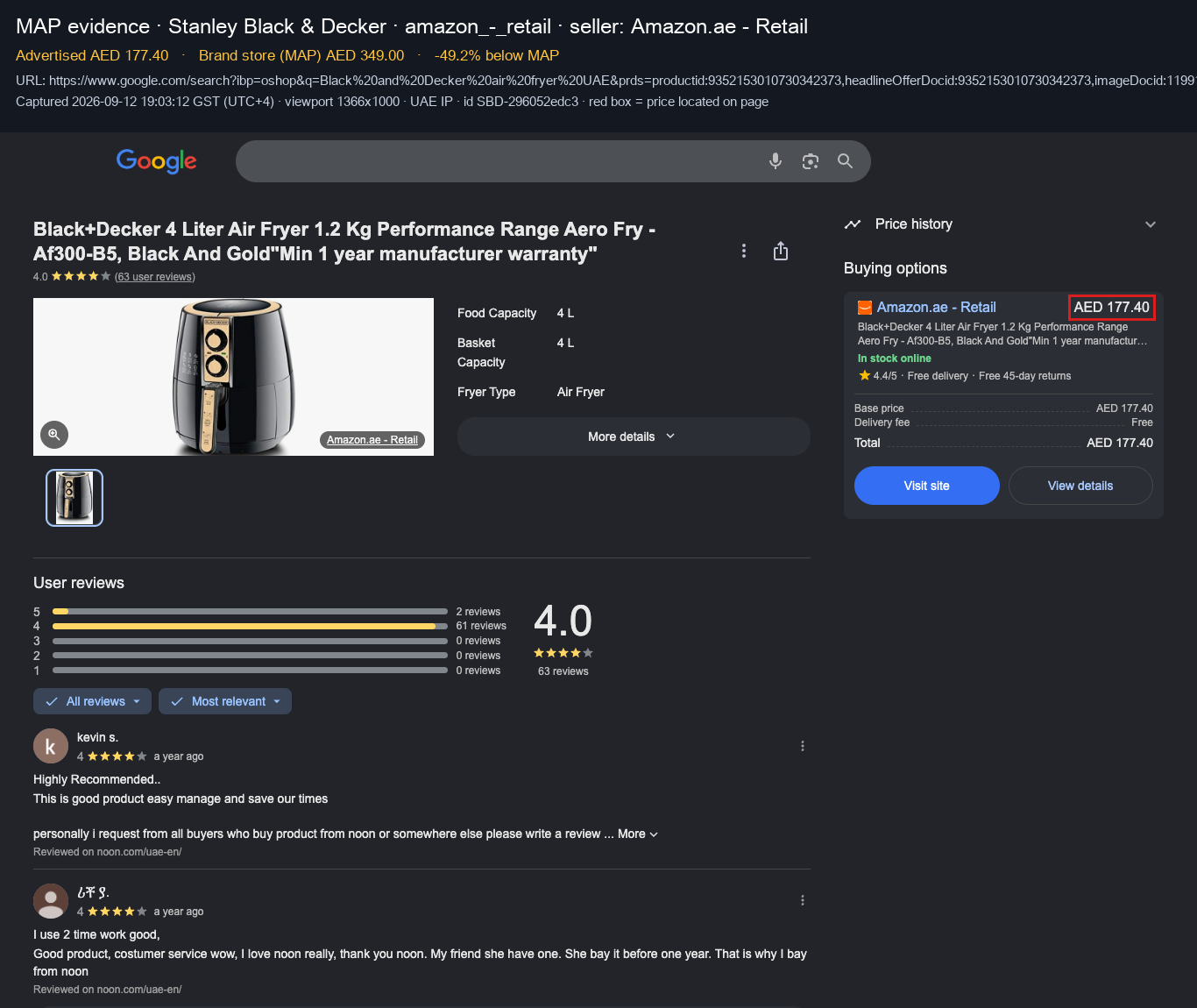
Task: Click the "Highly Recommended.." review text
Action: point(97,779)
